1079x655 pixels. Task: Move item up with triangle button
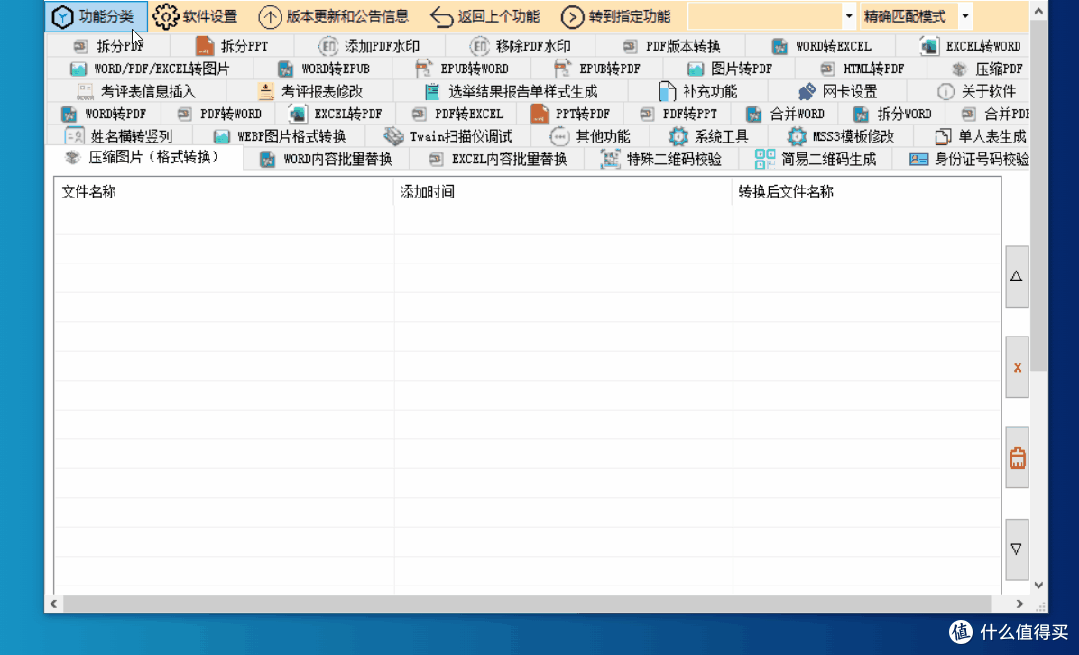pos(1016,277)
